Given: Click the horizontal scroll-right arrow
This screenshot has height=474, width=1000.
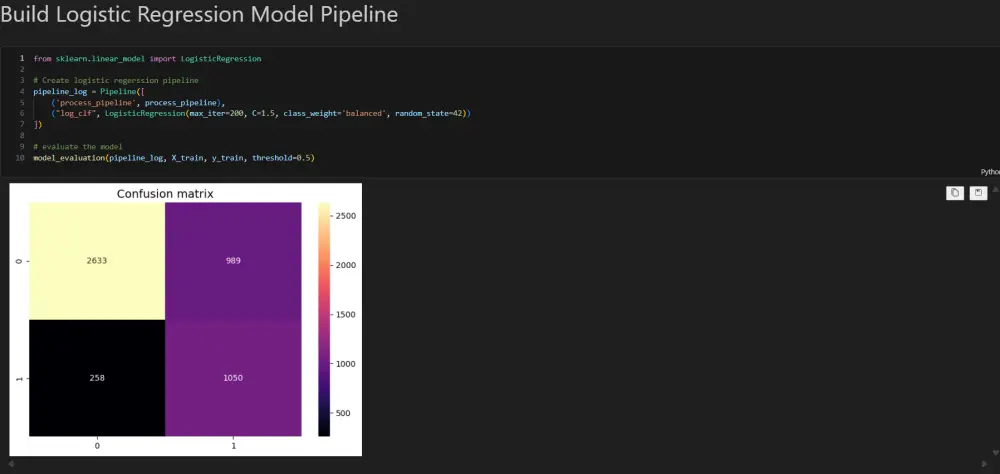Looking at the screenshot, I should (x=986, y=466).
